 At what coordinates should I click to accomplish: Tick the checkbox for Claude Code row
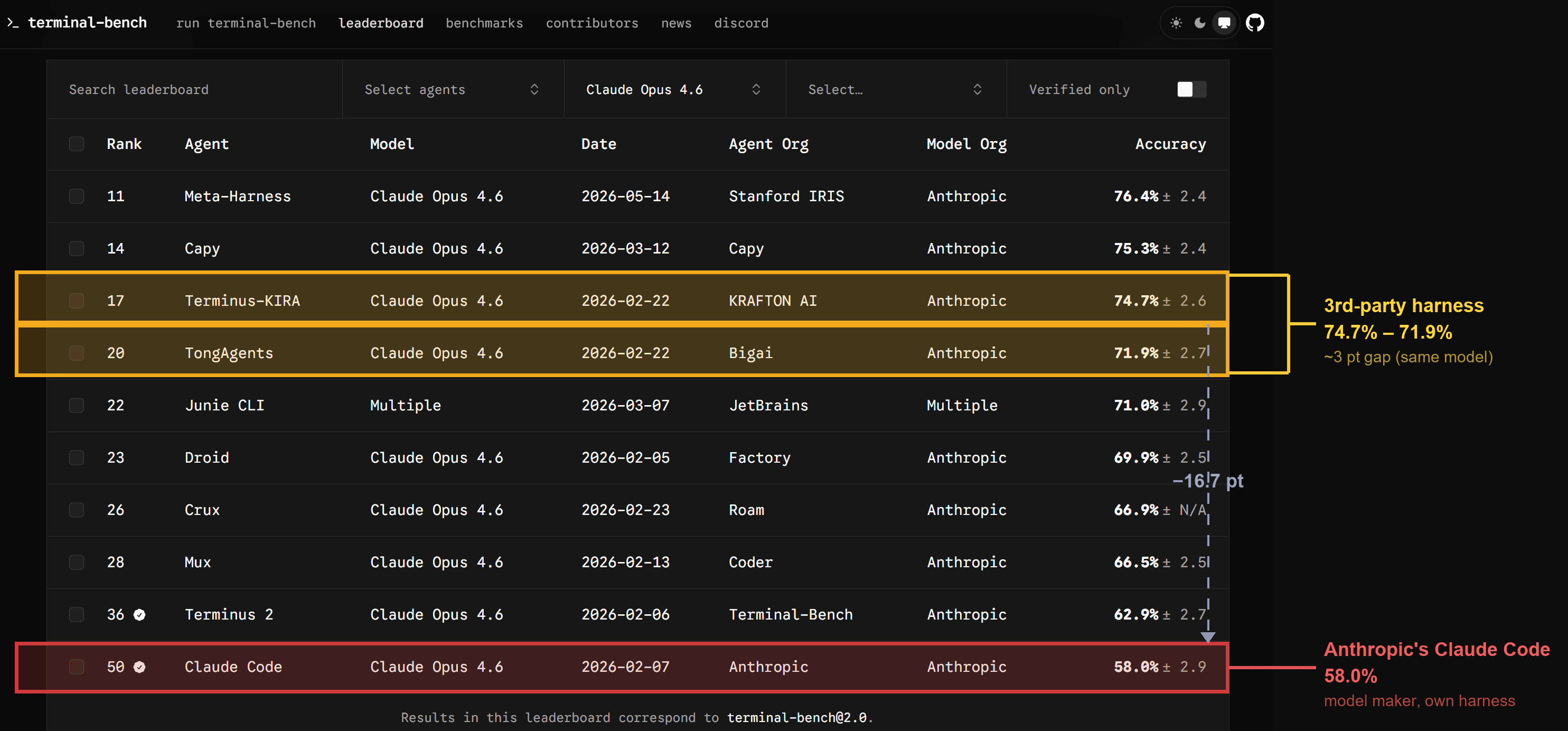coord(77,667)
